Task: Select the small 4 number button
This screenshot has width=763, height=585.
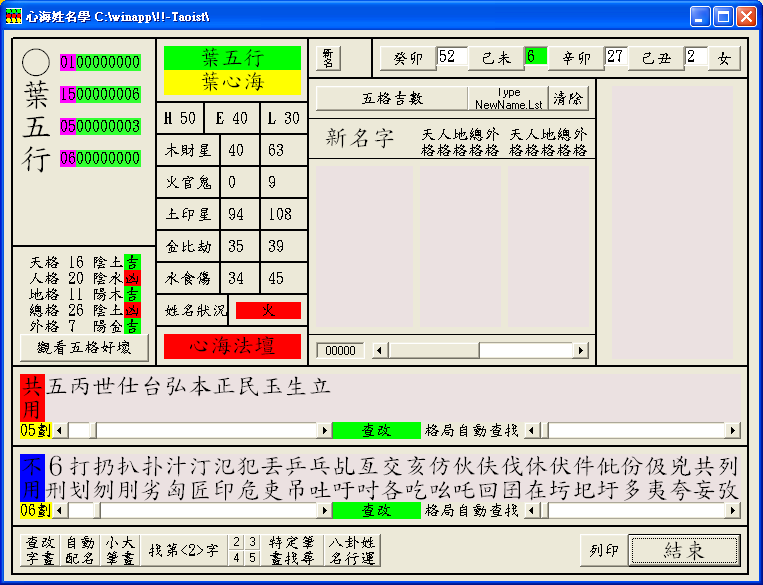Action: click(236, 558)
